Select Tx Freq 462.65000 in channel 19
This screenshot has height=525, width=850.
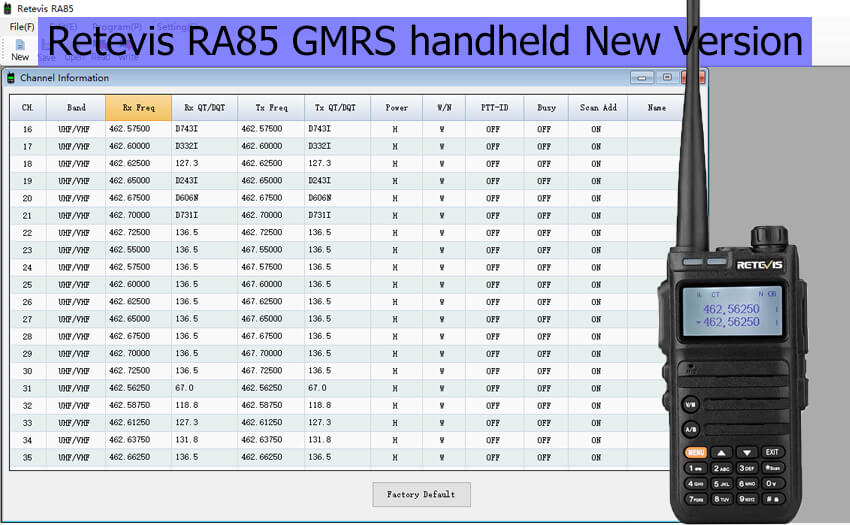point(271,181)
